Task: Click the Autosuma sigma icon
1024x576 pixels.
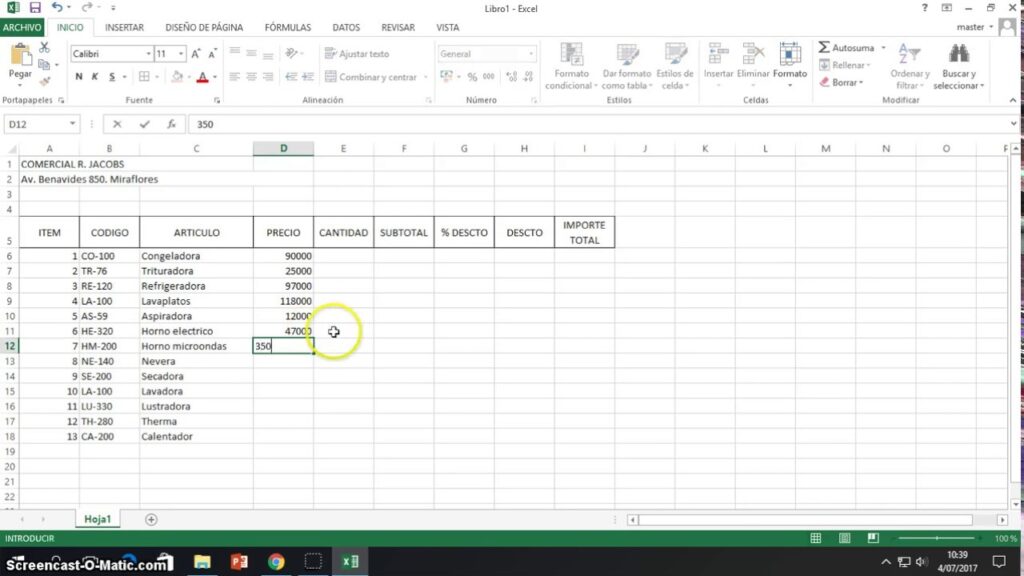Action: 825,48
